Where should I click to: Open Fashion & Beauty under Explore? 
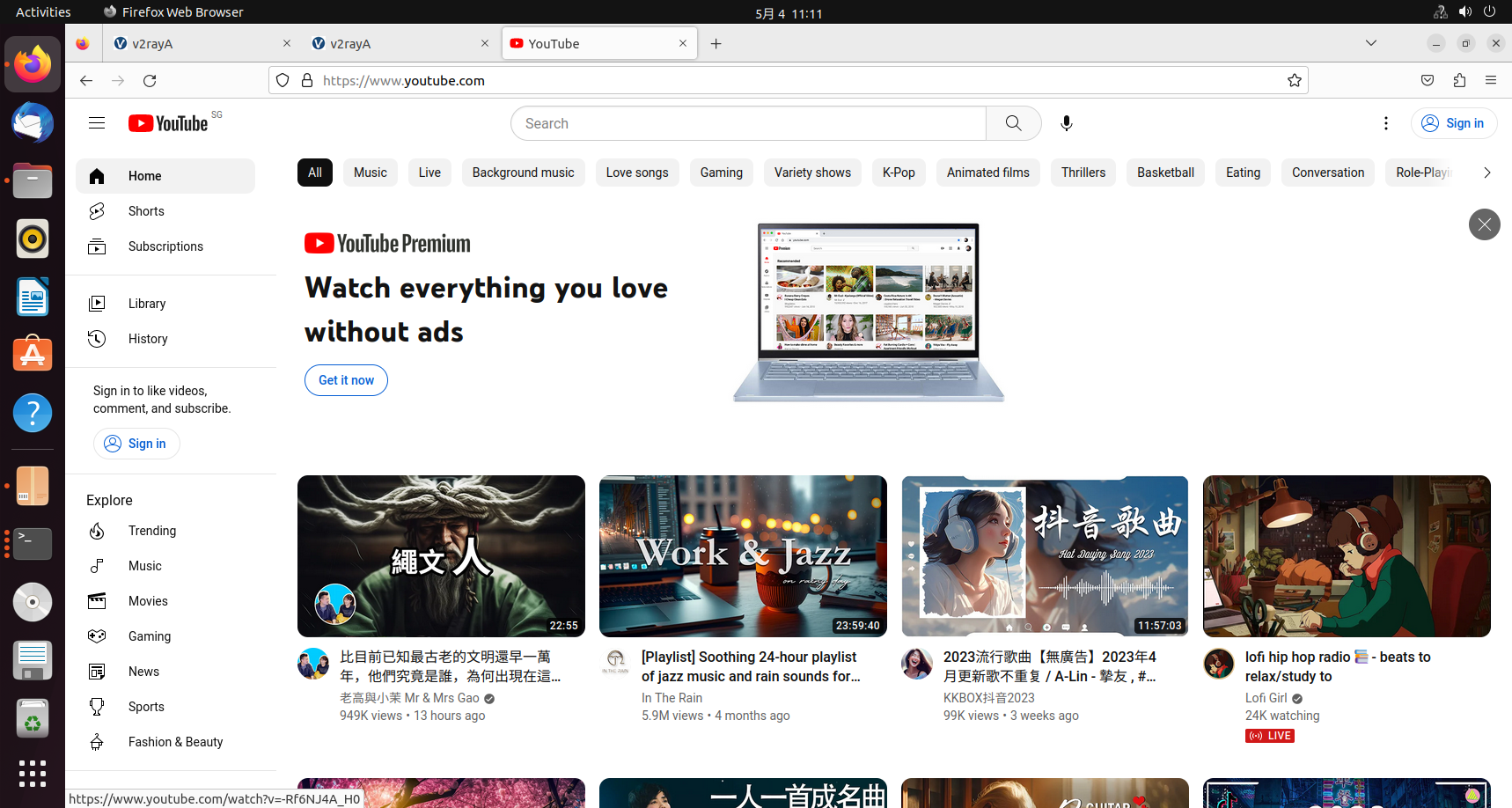pos(165,742)
